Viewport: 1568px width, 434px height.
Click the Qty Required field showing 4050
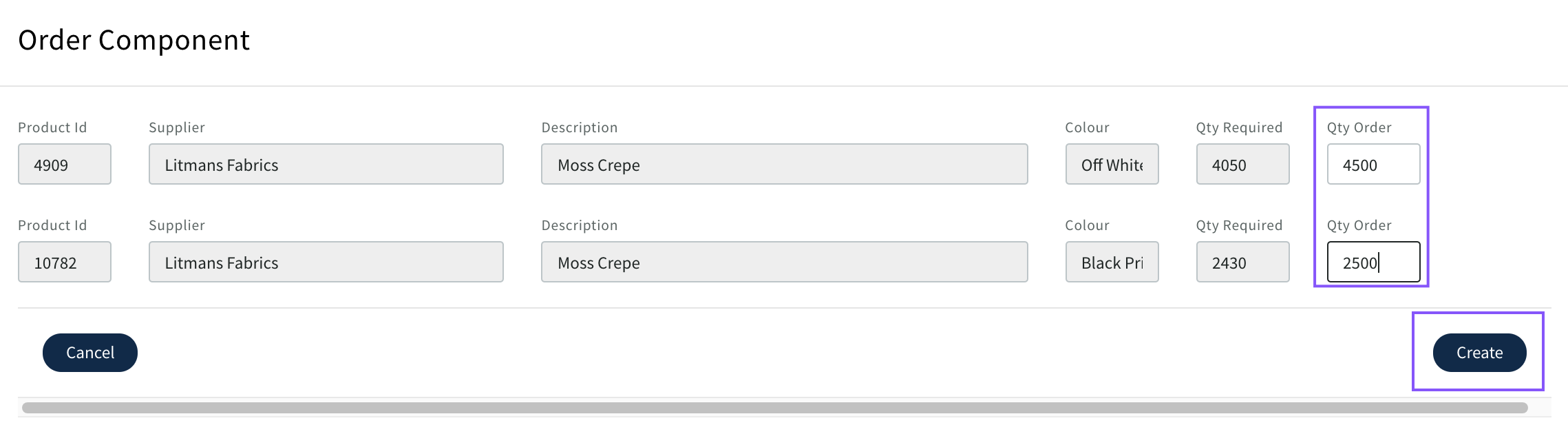pos(1242,165)
